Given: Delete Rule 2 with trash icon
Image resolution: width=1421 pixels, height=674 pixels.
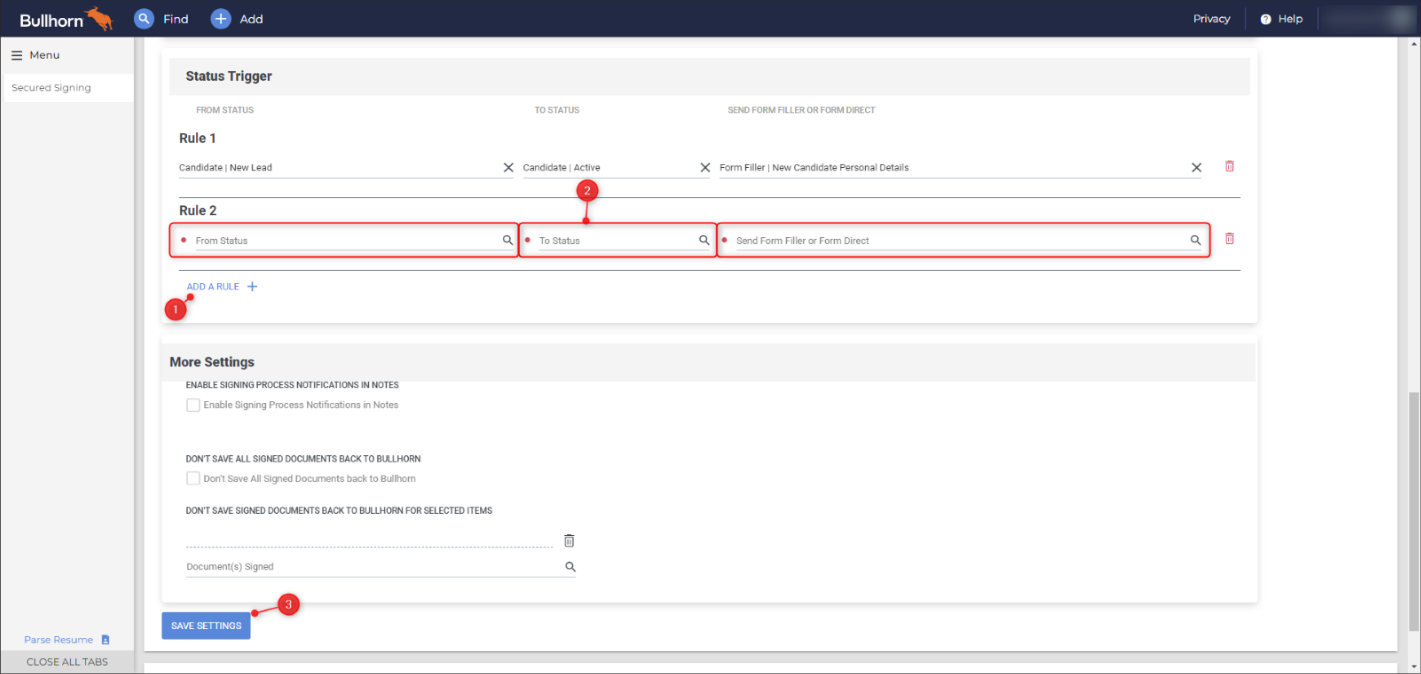Looking at the screenshot, I should click(1229, 239).
